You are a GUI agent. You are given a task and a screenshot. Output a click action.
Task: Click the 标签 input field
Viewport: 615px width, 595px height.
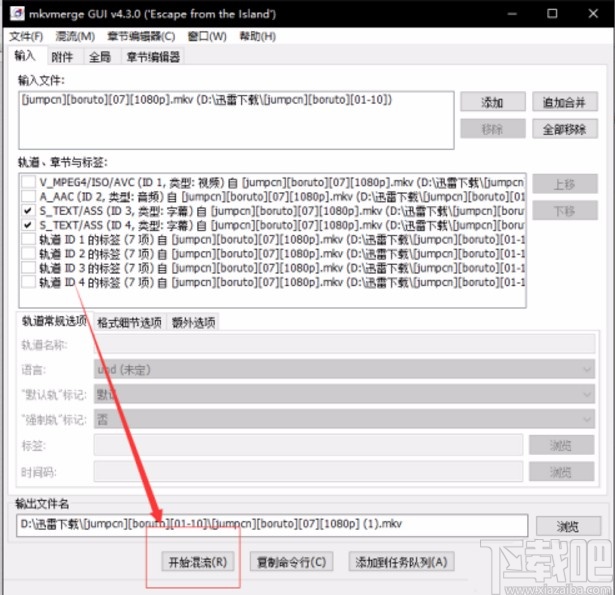pyautogui.click(x=308, y=445)
